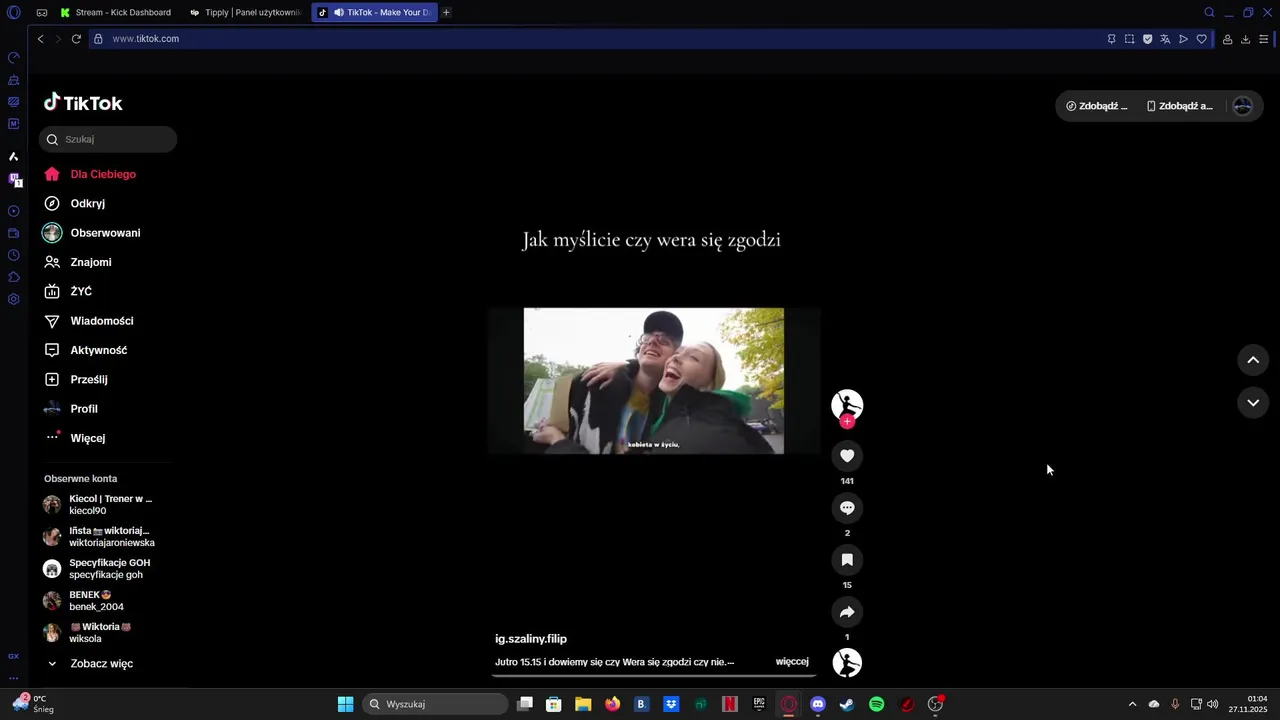The image size is (1280, 720).
Task: Open Spotify from the taskbar
Action: (876, 704)
